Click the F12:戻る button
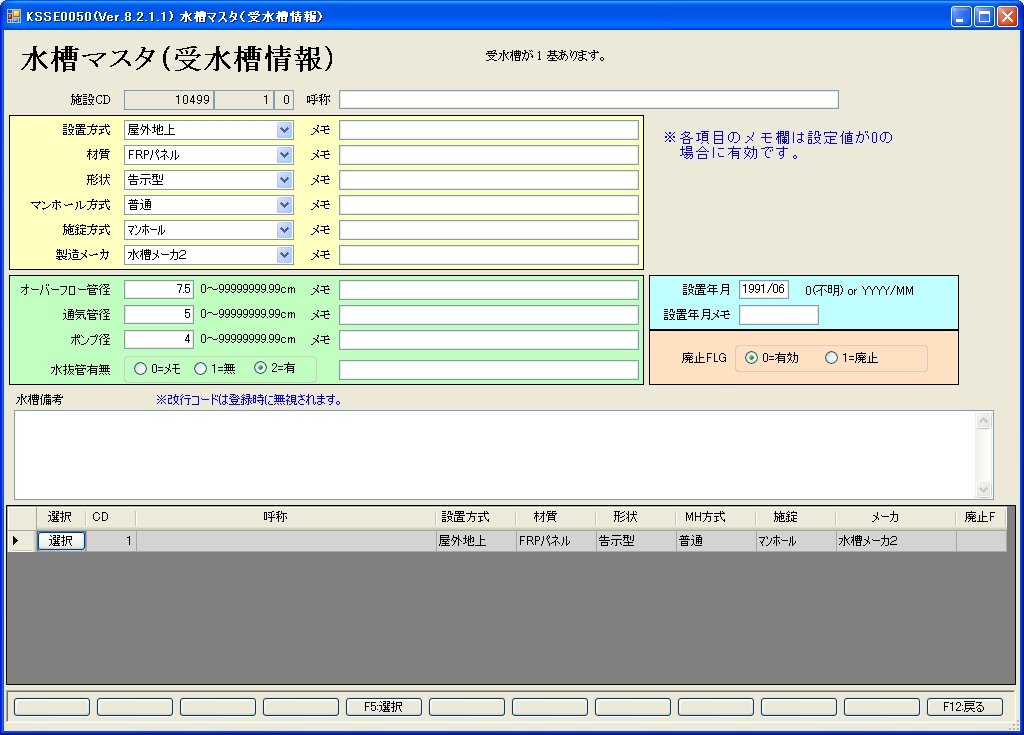Image resolution: width=1024 pixels, height=735 pixels. [x=964, y=707]
